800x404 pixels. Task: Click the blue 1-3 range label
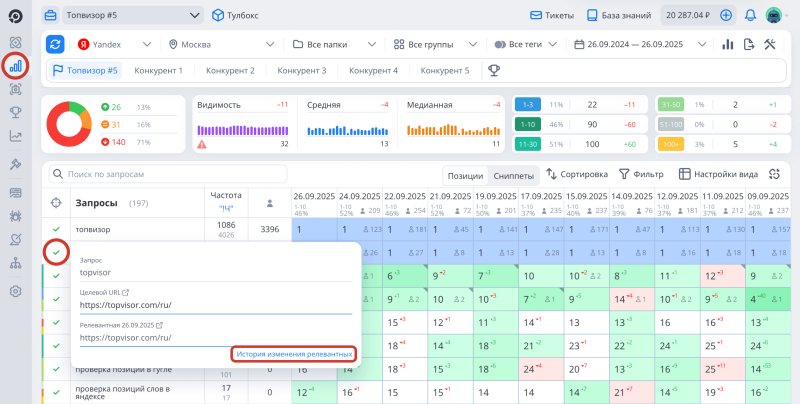click(x=528, y=105)
